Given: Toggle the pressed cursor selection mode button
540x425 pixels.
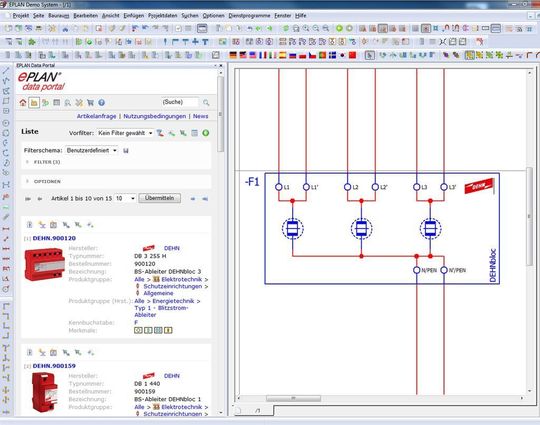Looking at the screenshot, I should pyautogui.click(x=370, y=55).
